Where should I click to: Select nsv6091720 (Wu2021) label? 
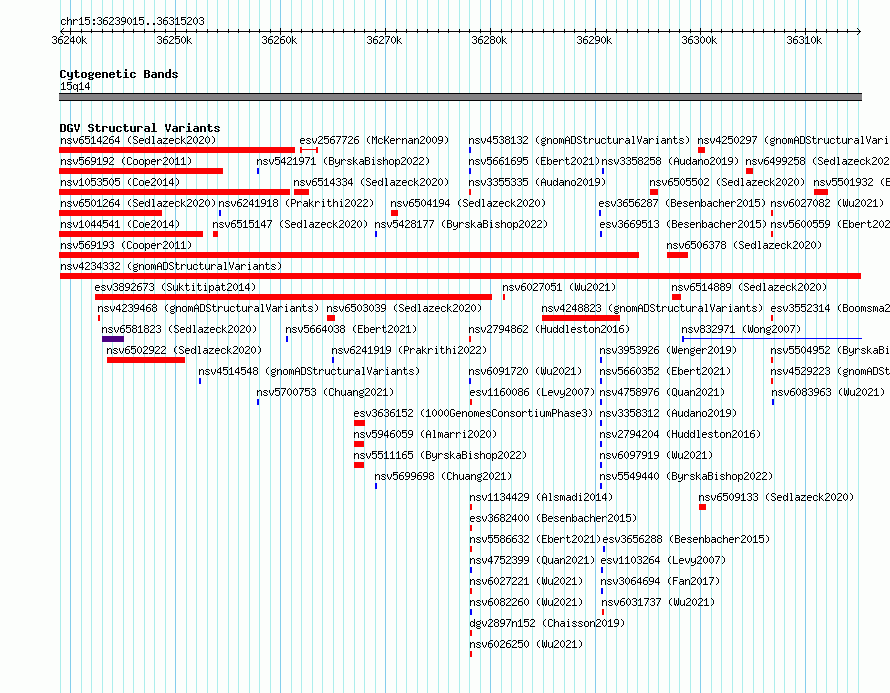pos(525,371)
